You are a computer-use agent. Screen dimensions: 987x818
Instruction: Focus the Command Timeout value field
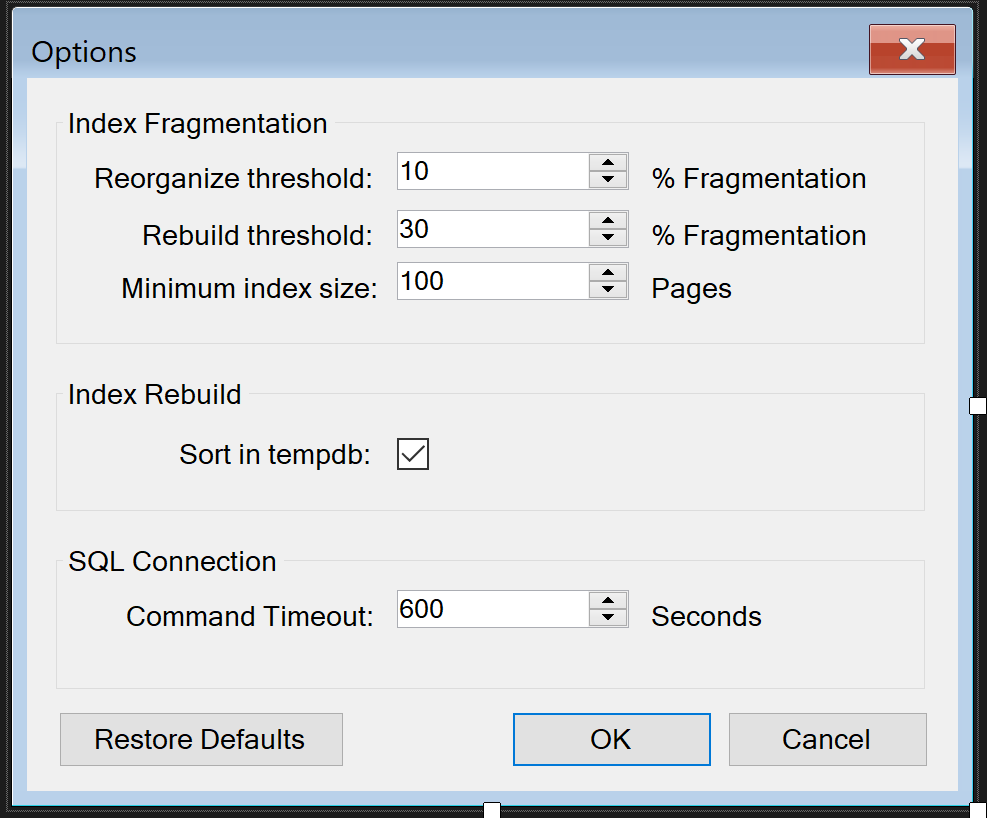point(494,609)
